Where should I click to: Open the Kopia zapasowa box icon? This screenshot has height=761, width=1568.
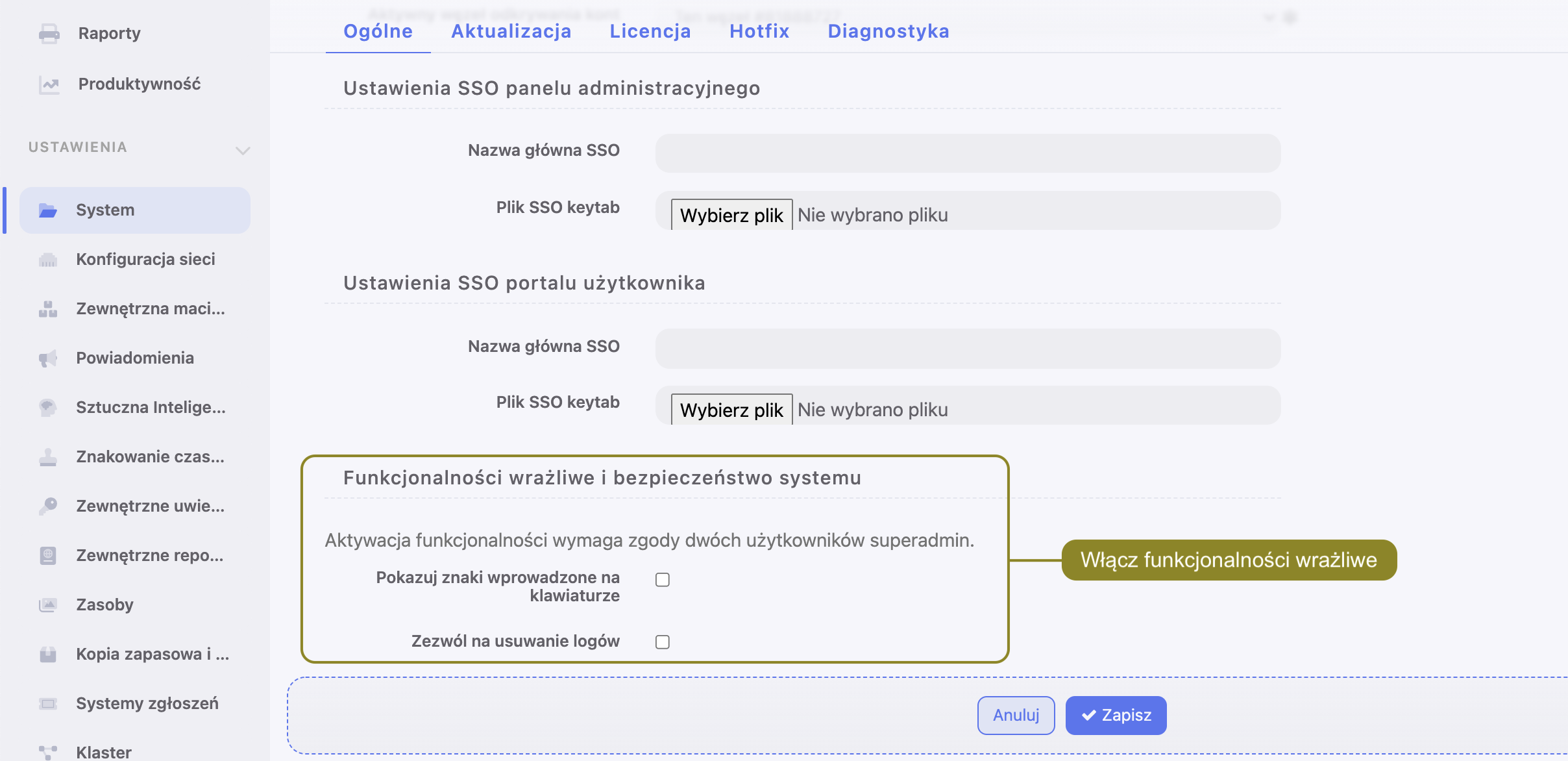tap(48, 655)
